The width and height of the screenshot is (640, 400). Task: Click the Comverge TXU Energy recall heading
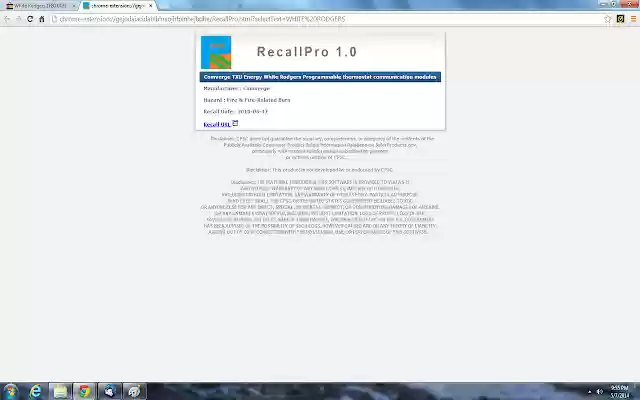(320, 77)
